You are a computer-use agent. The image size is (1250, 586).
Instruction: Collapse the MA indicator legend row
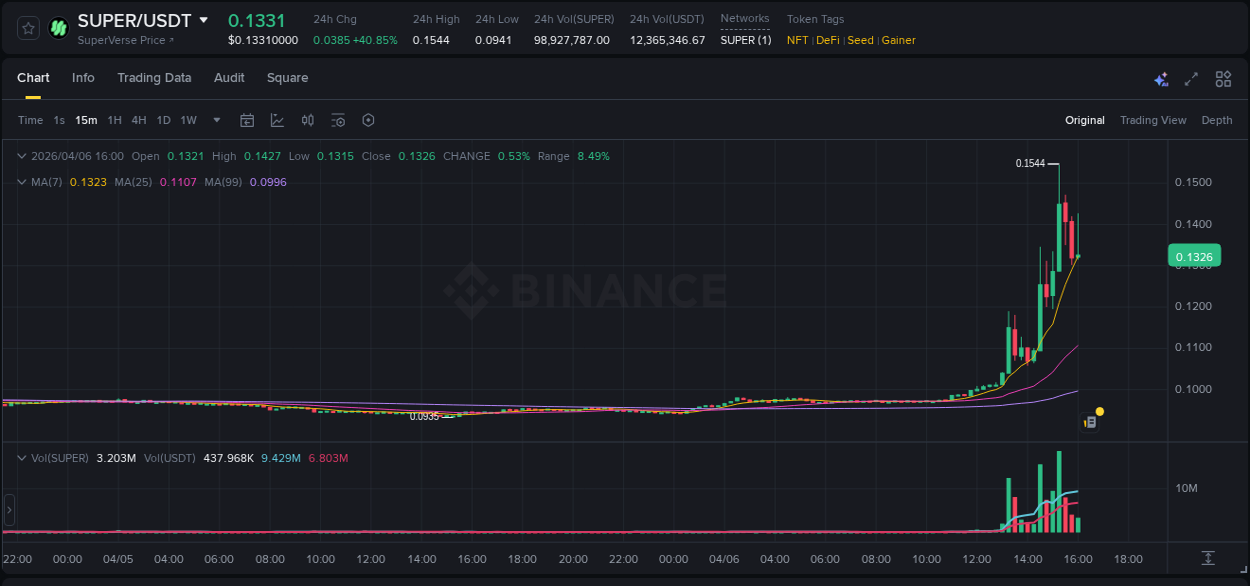click(22, 182)
